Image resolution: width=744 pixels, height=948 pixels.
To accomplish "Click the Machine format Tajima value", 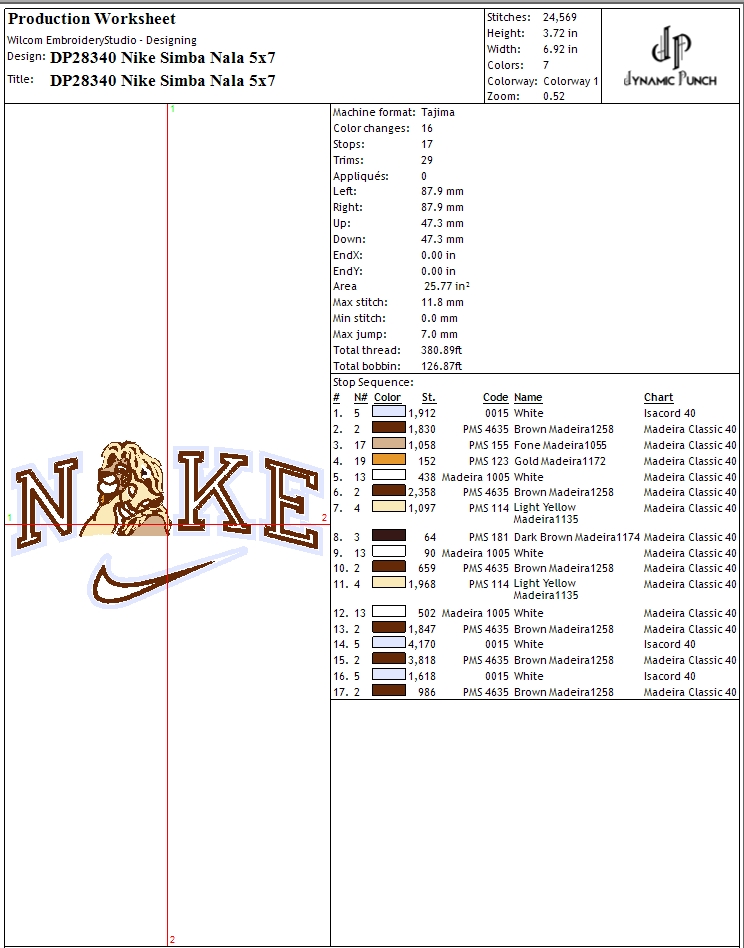I will (437, 113).
